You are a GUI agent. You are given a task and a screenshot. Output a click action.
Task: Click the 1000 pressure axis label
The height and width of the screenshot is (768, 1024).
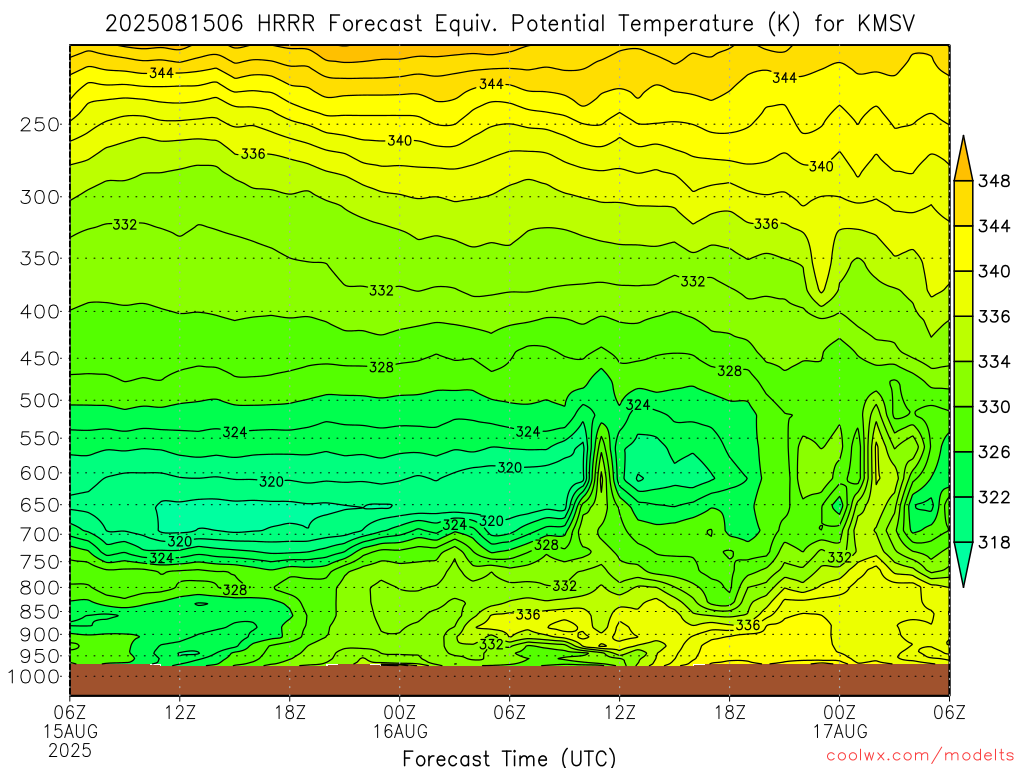(x=33, y=677)
